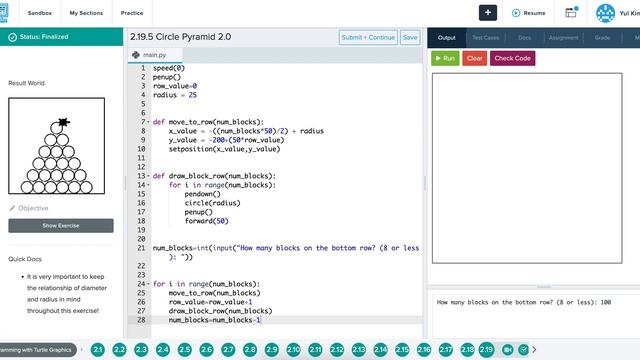
Task: Click the "radius = 25" code line
Action: (175, 95)
